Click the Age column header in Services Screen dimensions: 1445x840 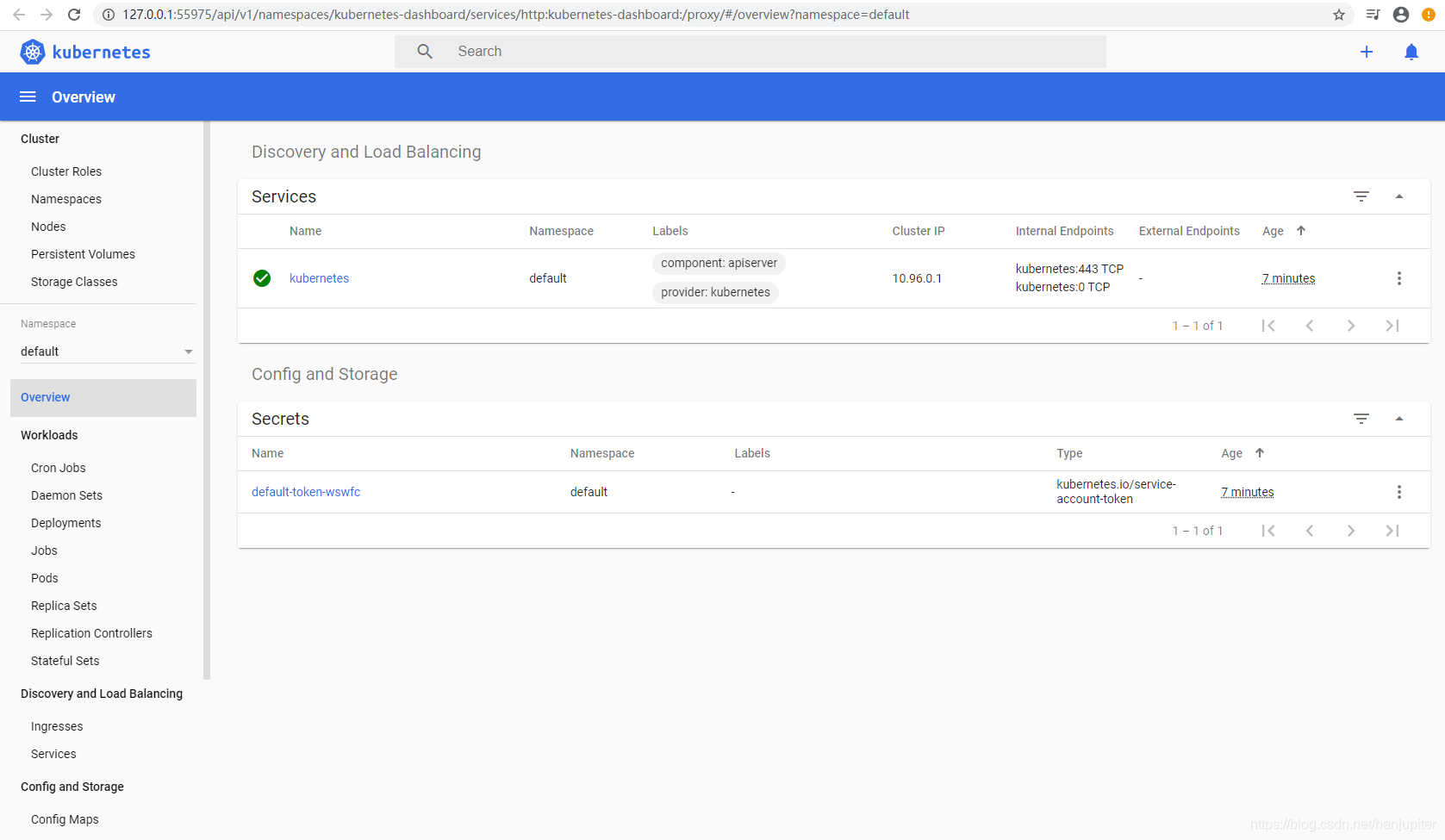click(x=1273, y=231)
